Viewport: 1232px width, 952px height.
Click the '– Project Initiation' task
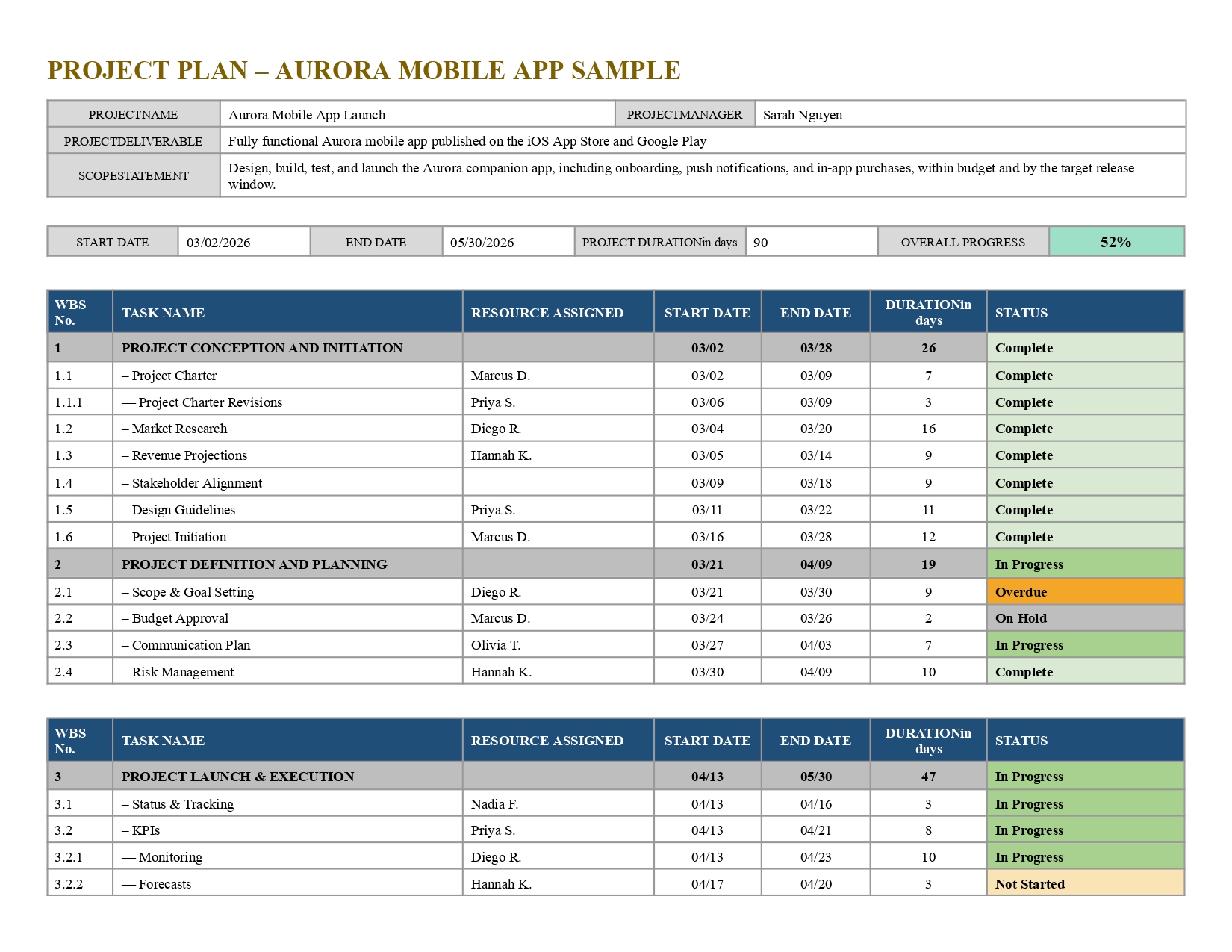(x=174, y=537)
